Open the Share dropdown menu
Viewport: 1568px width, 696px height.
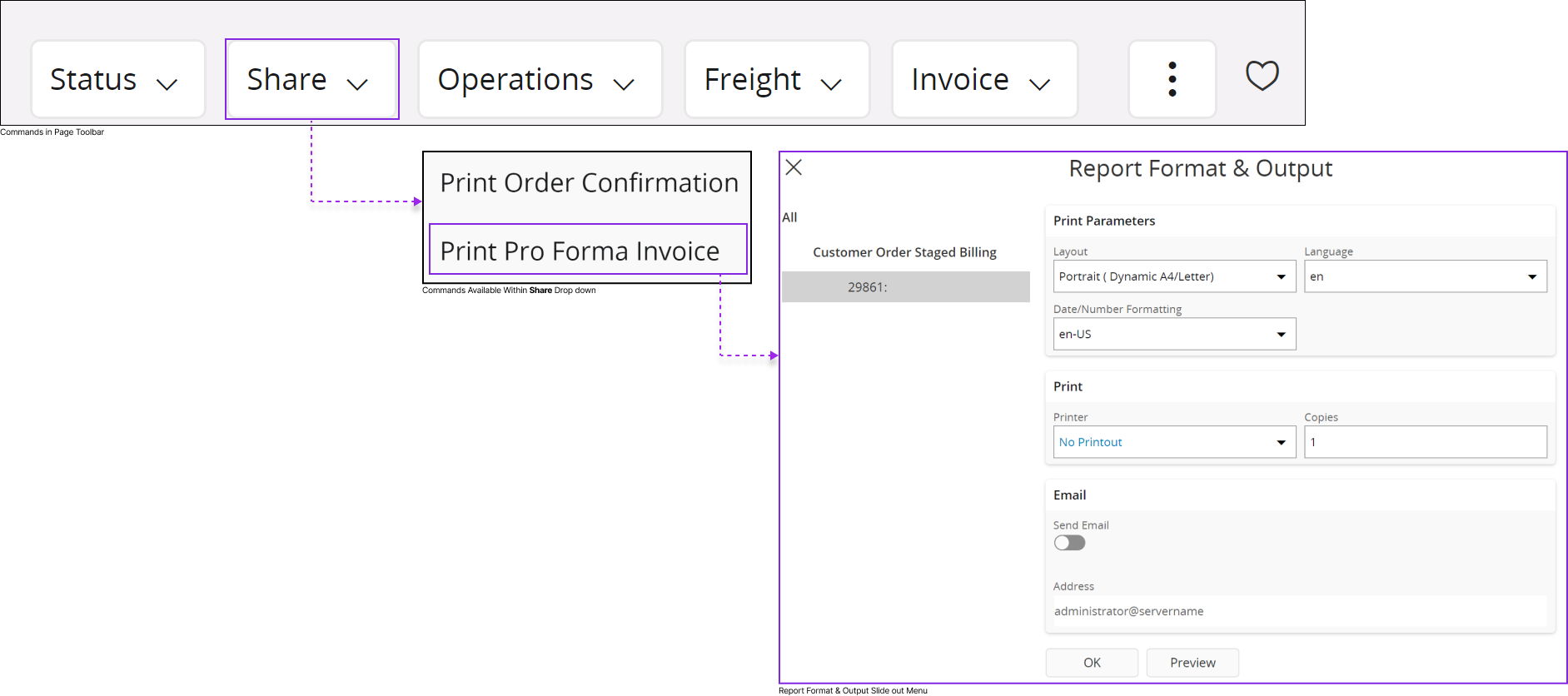(311, 80)
